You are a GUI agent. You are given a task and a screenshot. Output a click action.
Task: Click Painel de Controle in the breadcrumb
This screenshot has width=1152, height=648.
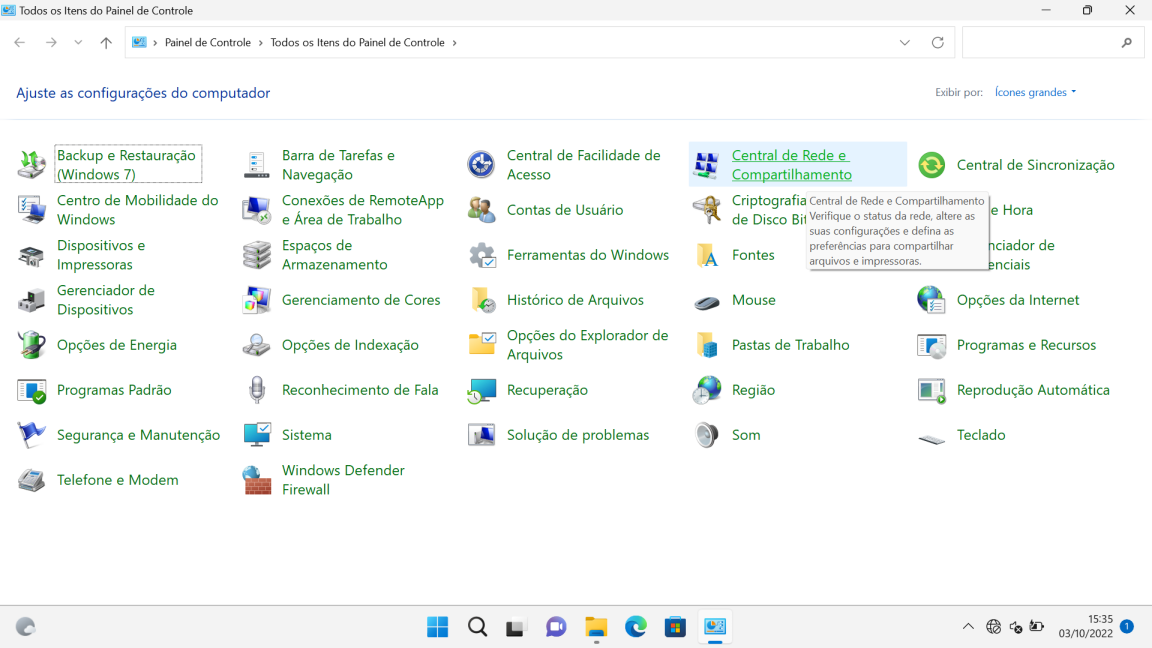coord(208,43)
